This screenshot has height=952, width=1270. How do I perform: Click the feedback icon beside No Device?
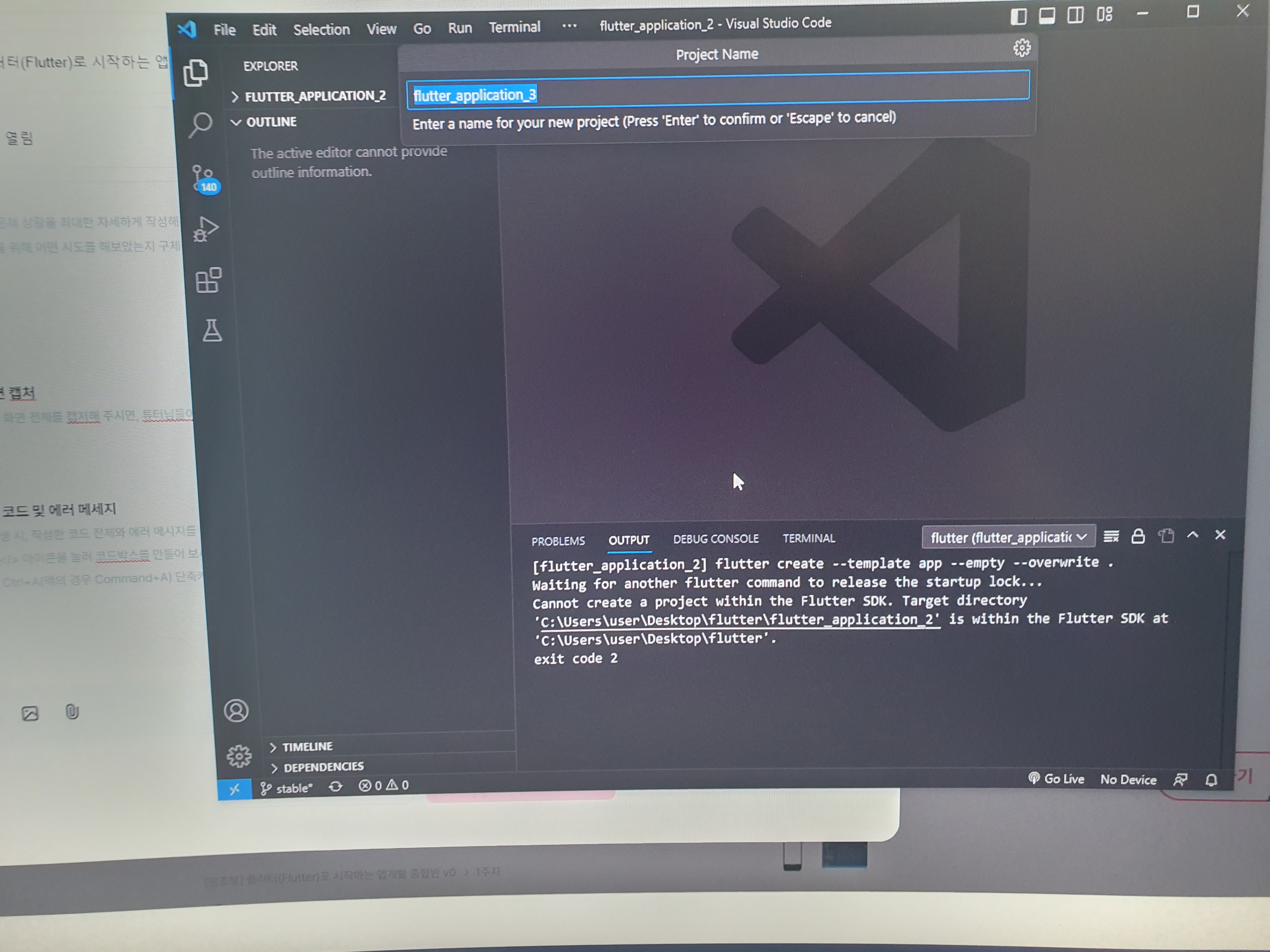pos(1180,780)
